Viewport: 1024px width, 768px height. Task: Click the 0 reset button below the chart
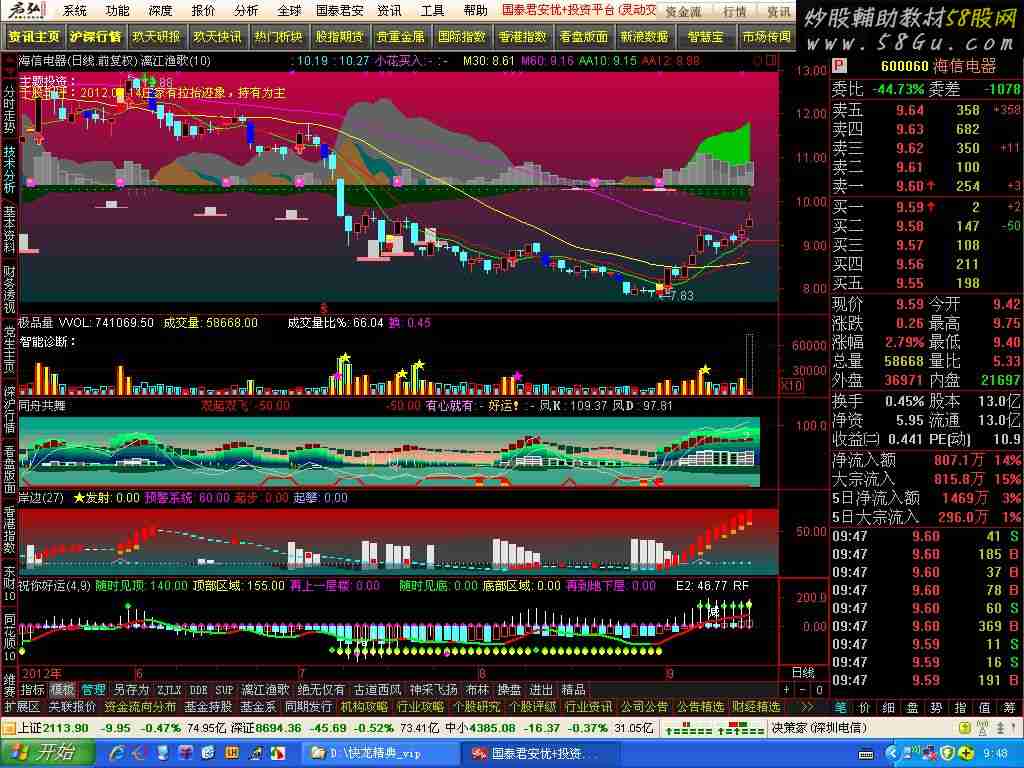[x=819, y=690]
